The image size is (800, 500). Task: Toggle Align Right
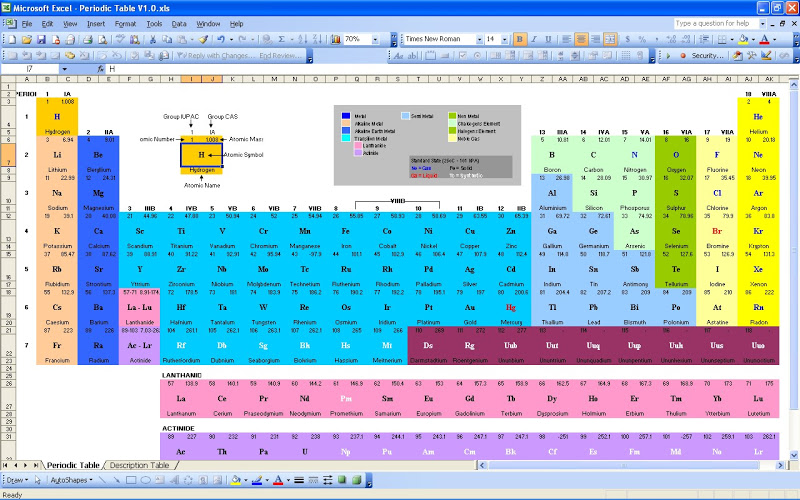(595, 39)
